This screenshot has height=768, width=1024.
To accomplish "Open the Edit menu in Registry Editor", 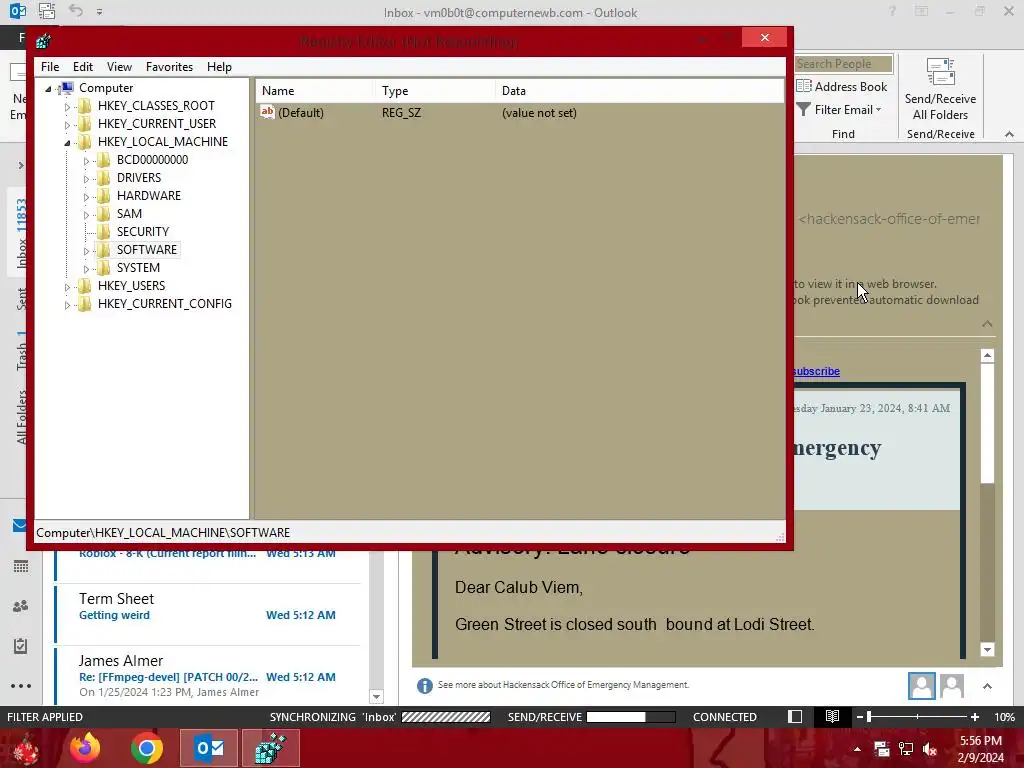I will (82, 67).
